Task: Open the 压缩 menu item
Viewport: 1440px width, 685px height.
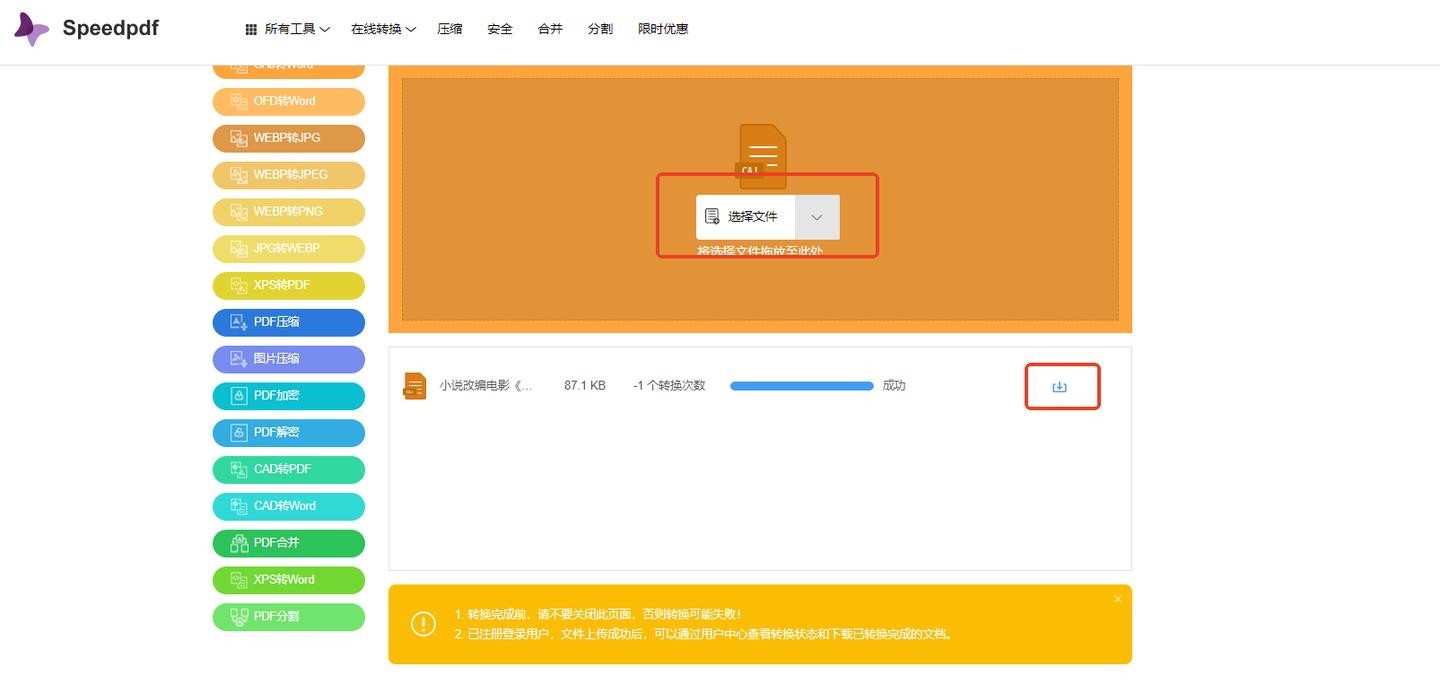Action: pos(450,29)
